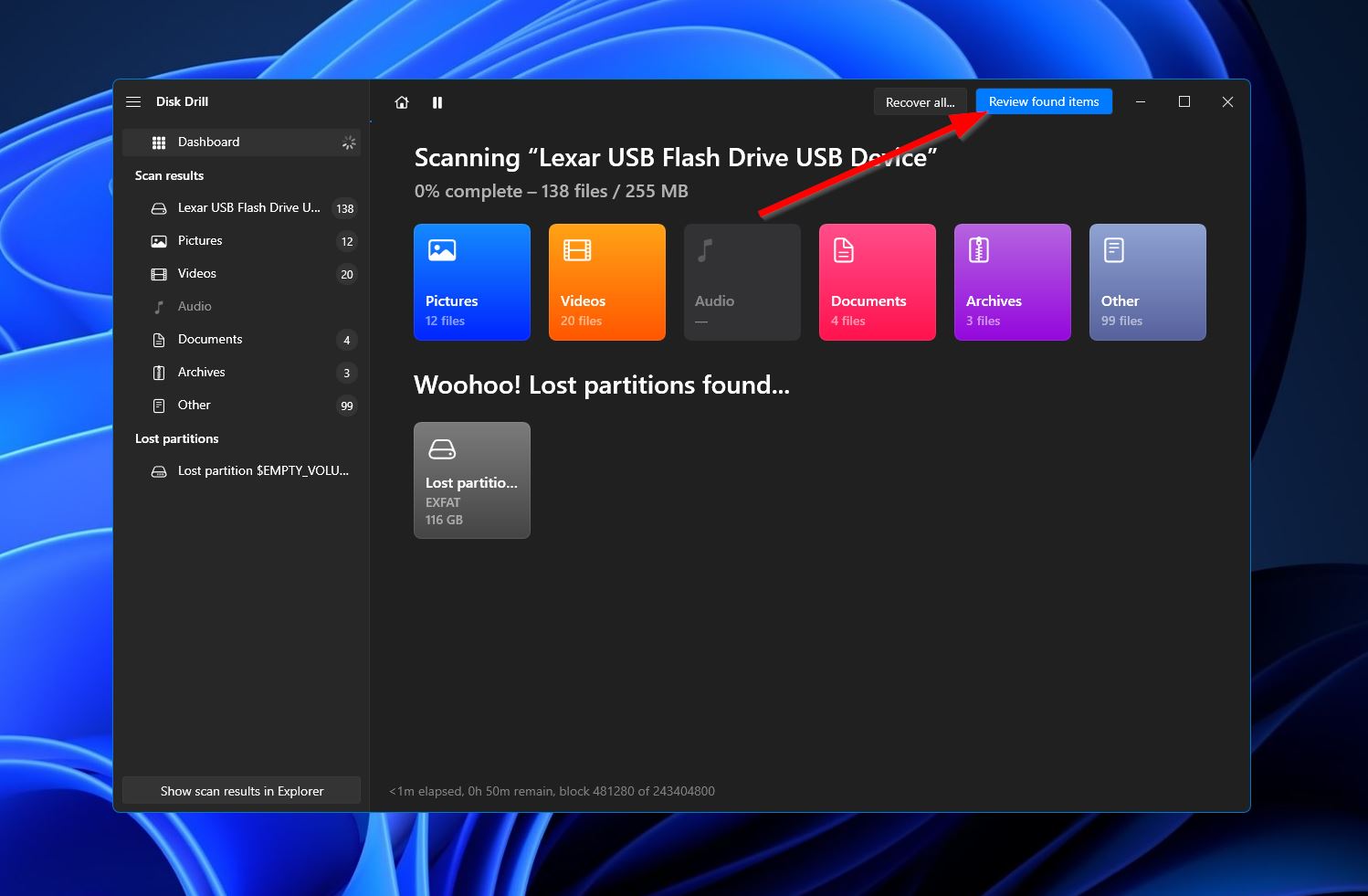This screenshot has height=896, width=1368.
Task: Click the elapsed time status bar text
Action: tap(552, 791)
